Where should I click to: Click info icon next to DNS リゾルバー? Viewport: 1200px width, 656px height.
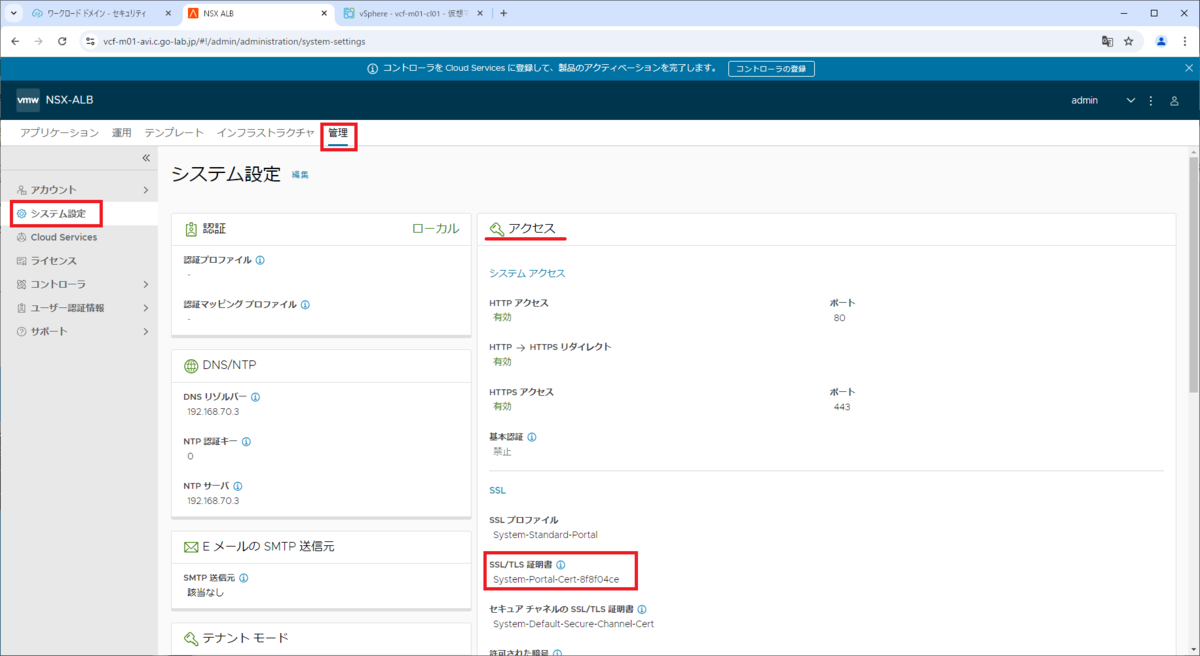coord(255,397)
